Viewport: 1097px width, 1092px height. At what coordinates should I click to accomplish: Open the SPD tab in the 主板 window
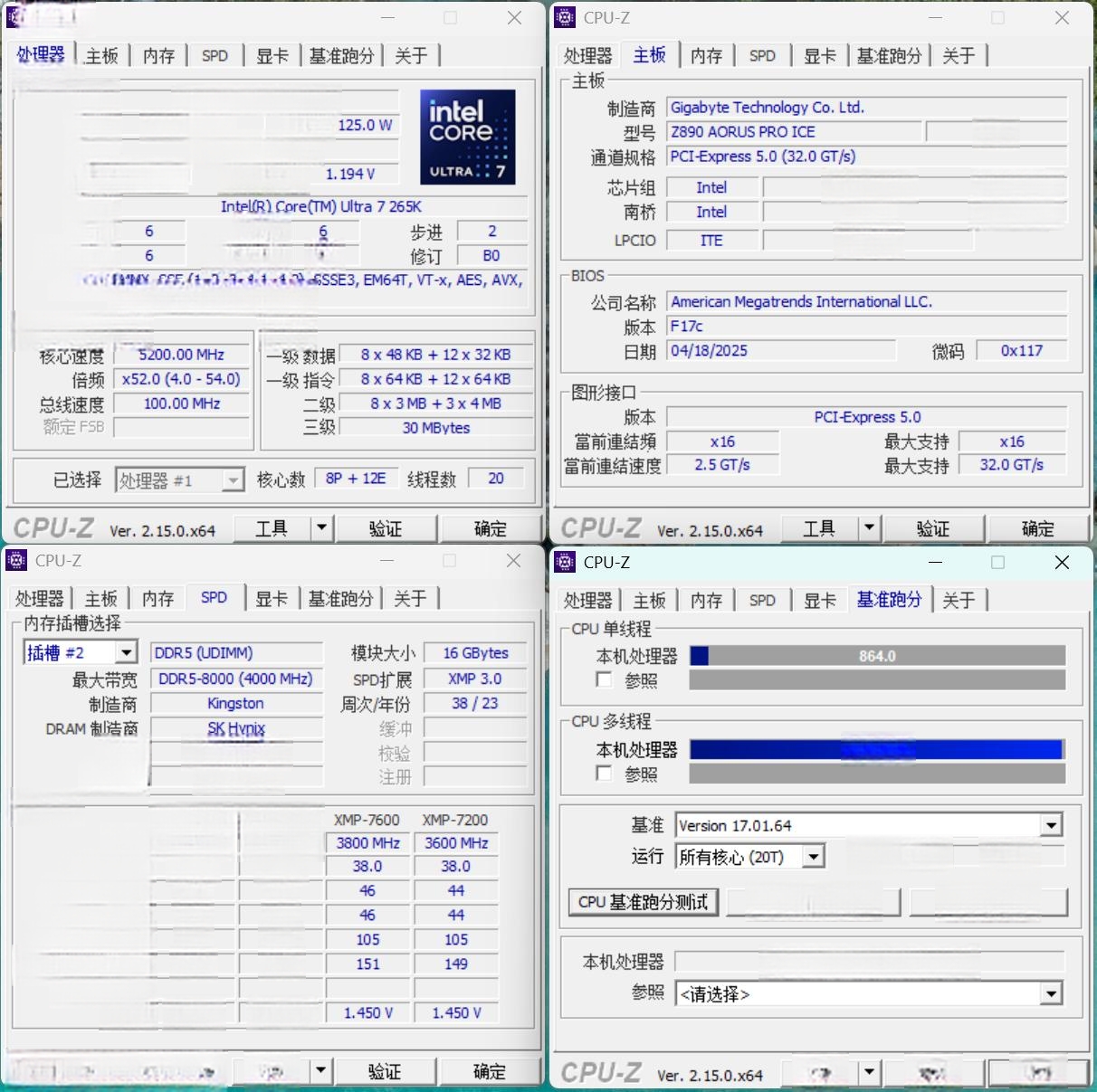(762, 56)
